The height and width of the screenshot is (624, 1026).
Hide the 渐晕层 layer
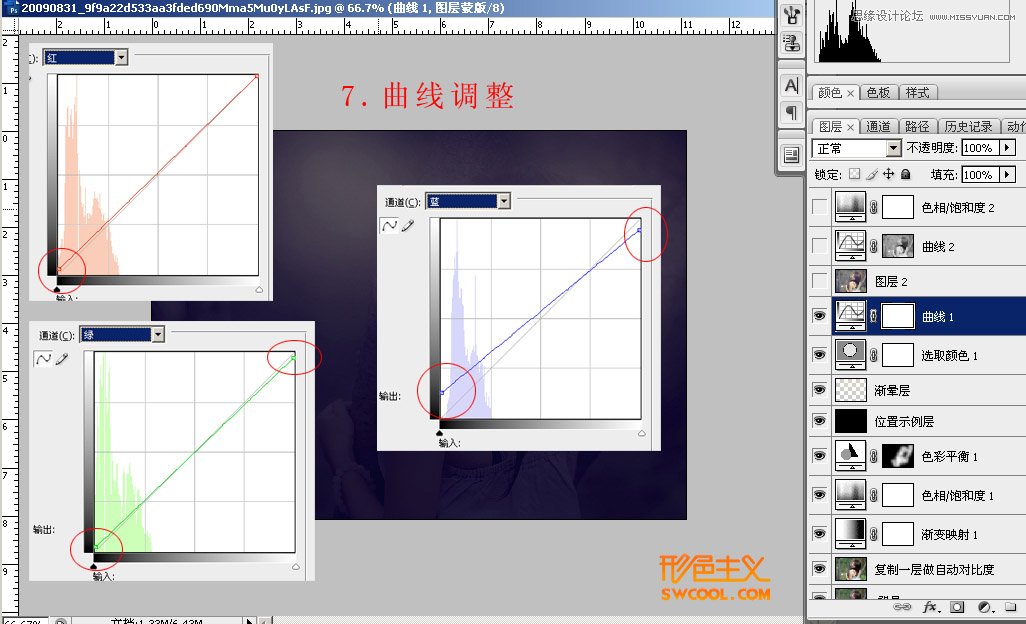click(819, 389)
